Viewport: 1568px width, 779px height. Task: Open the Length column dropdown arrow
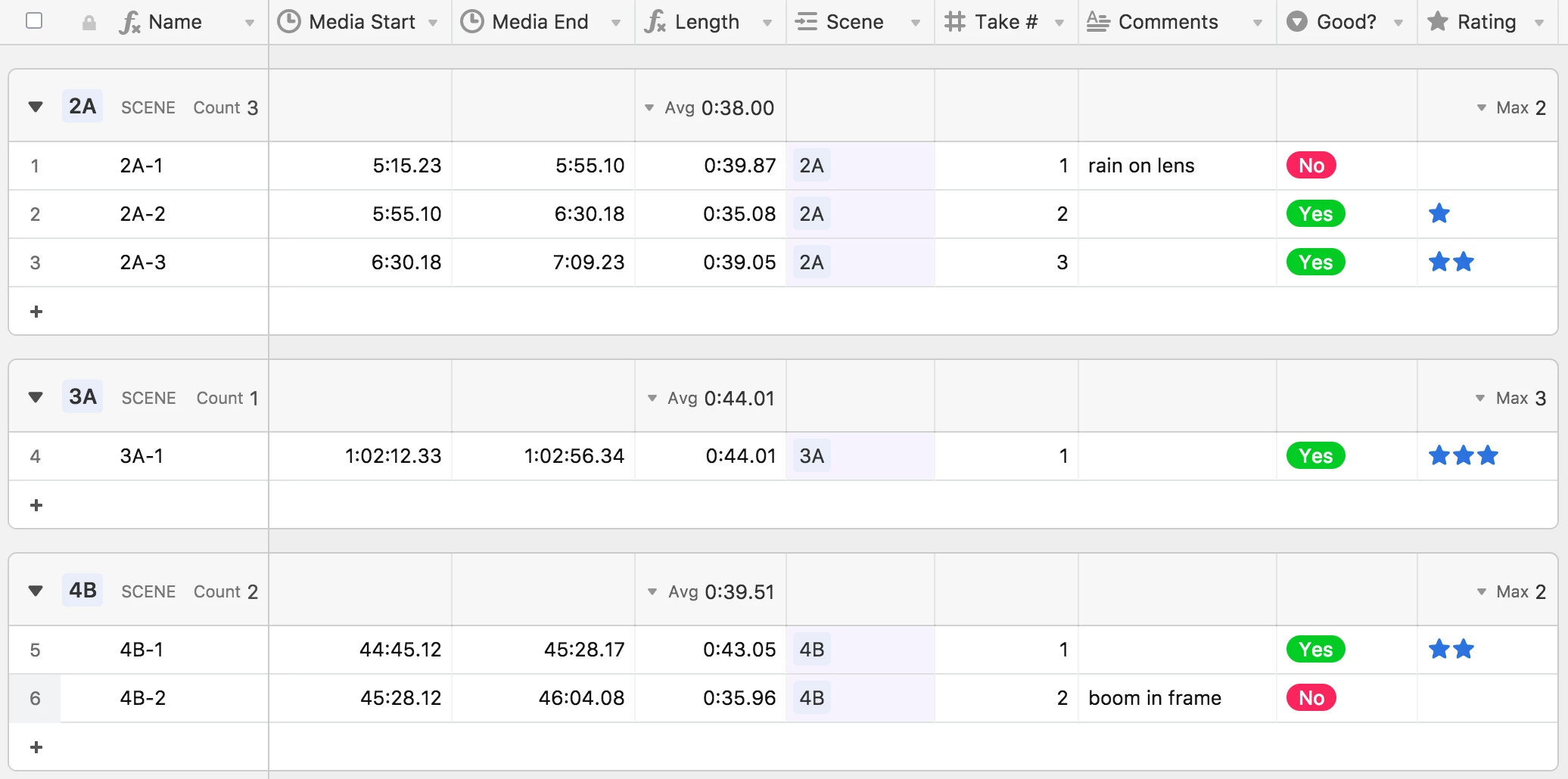click(767, 23)
